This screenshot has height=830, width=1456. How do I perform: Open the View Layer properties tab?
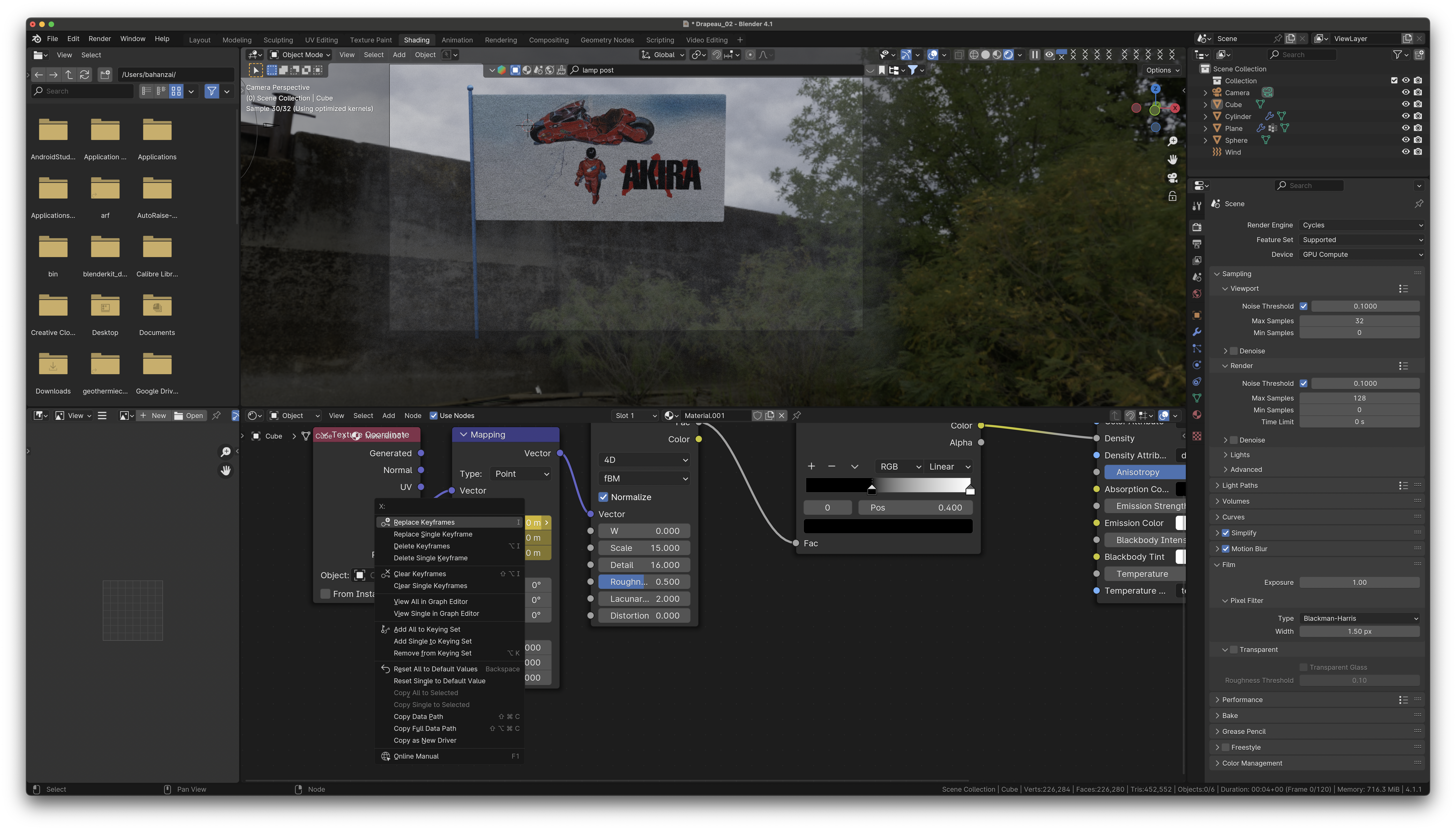[1197, 261]
